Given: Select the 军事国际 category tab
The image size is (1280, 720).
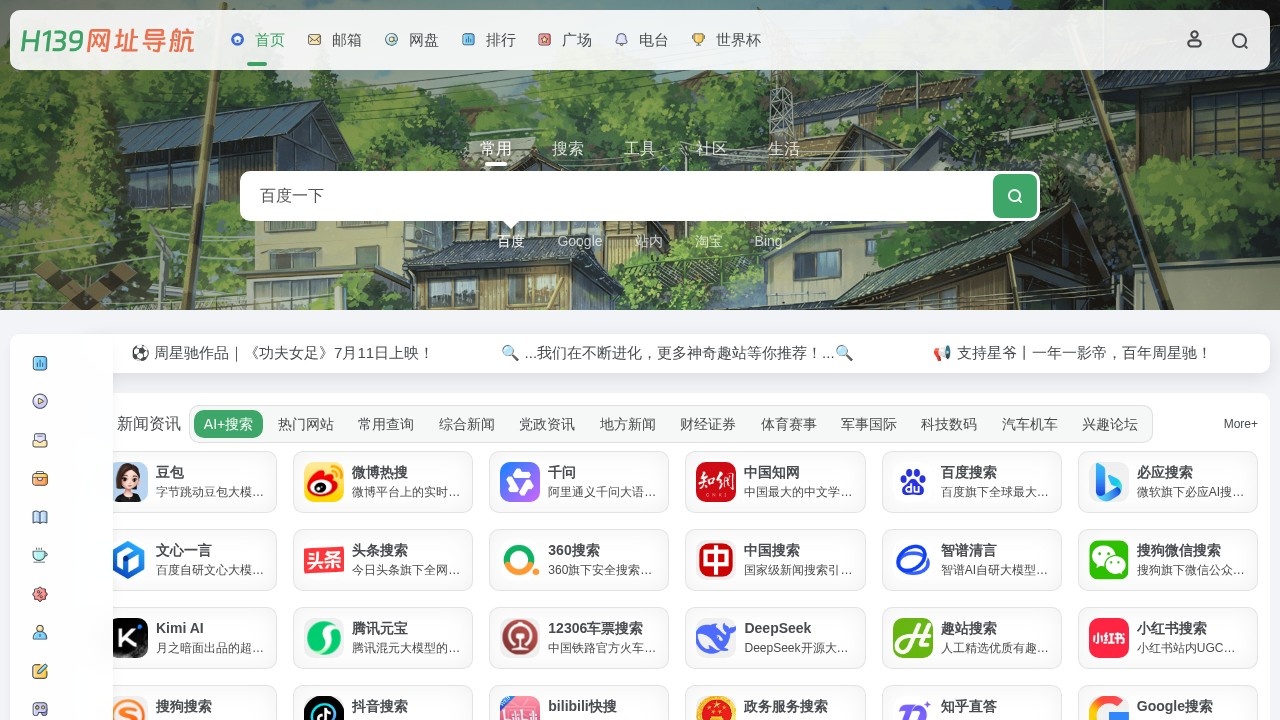Looking at the screenshot, I should pos(869,424).
